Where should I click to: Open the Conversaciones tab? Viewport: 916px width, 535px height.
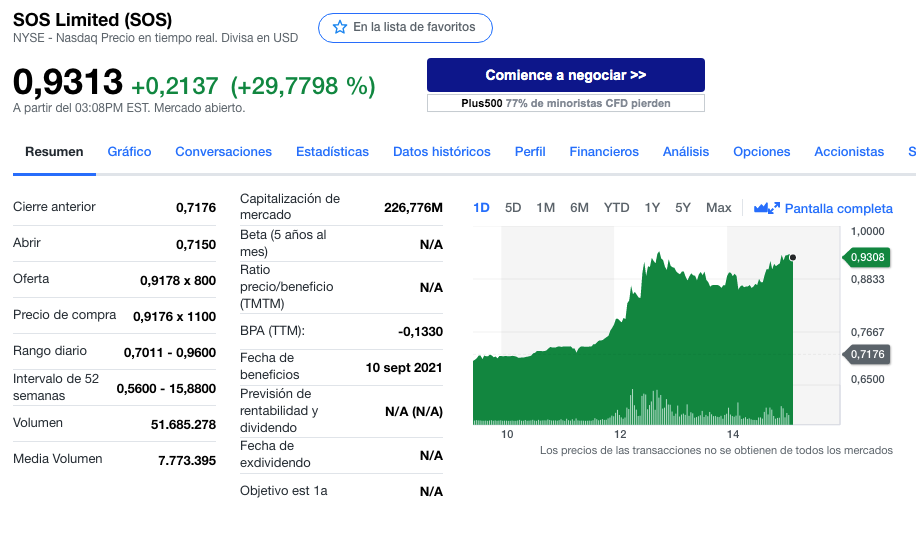click(x=224, y=152)
